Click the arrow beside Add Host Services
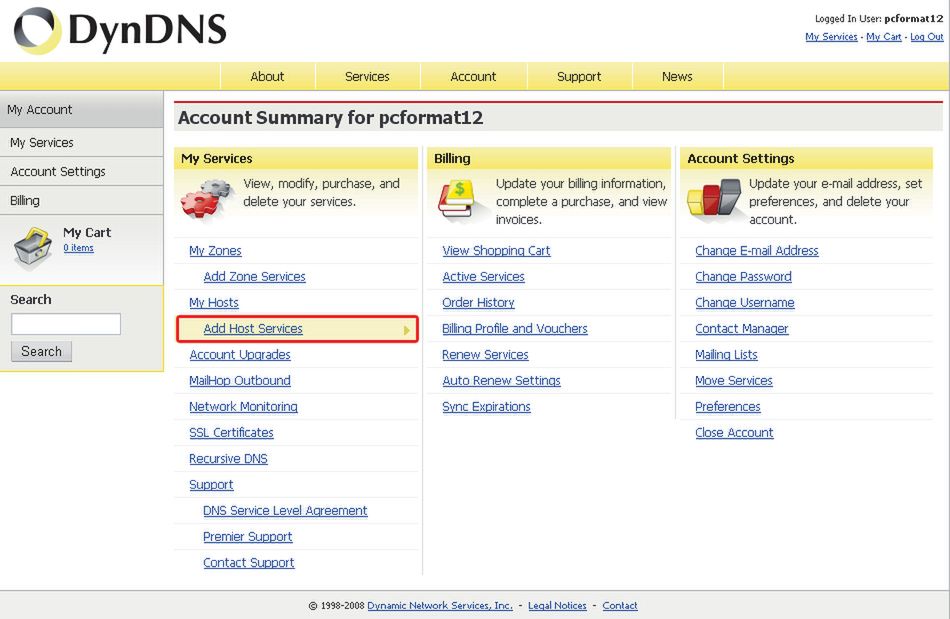Viewport: 950px width, 619px height. [x=407, y=330]
